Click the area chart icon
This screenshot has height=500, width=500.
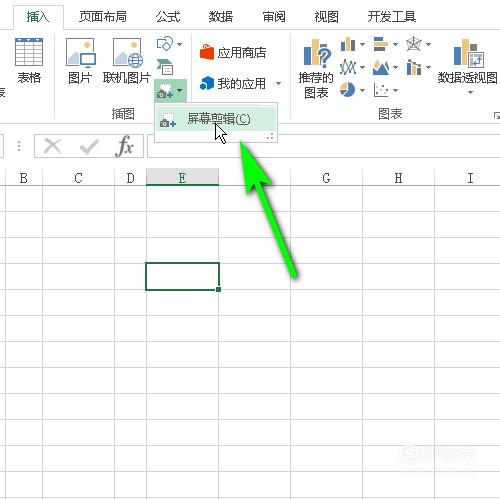pyautogui.click(x=381, y=67)
